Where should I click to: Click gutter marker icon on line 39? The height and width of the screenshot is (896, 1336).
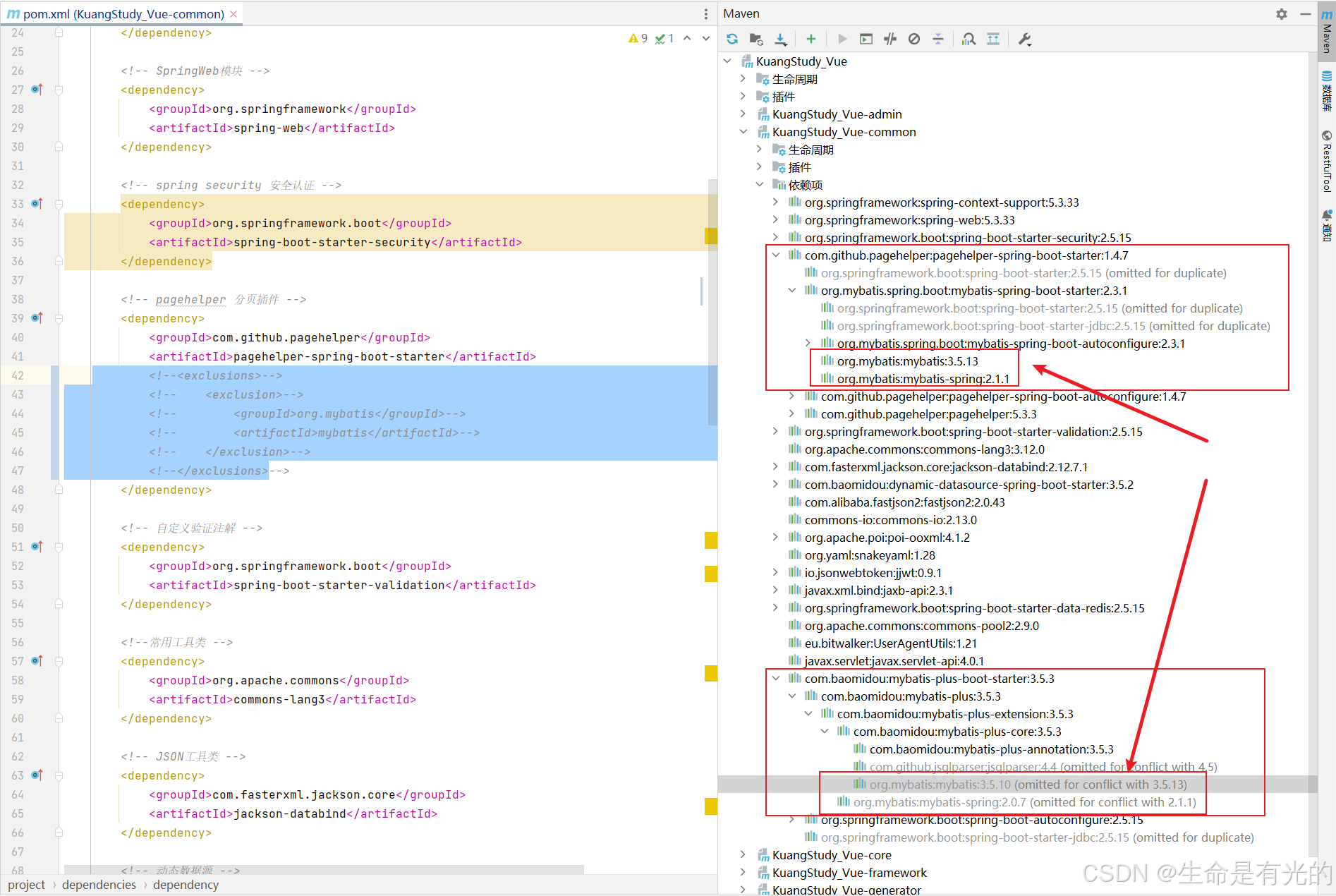37,318
